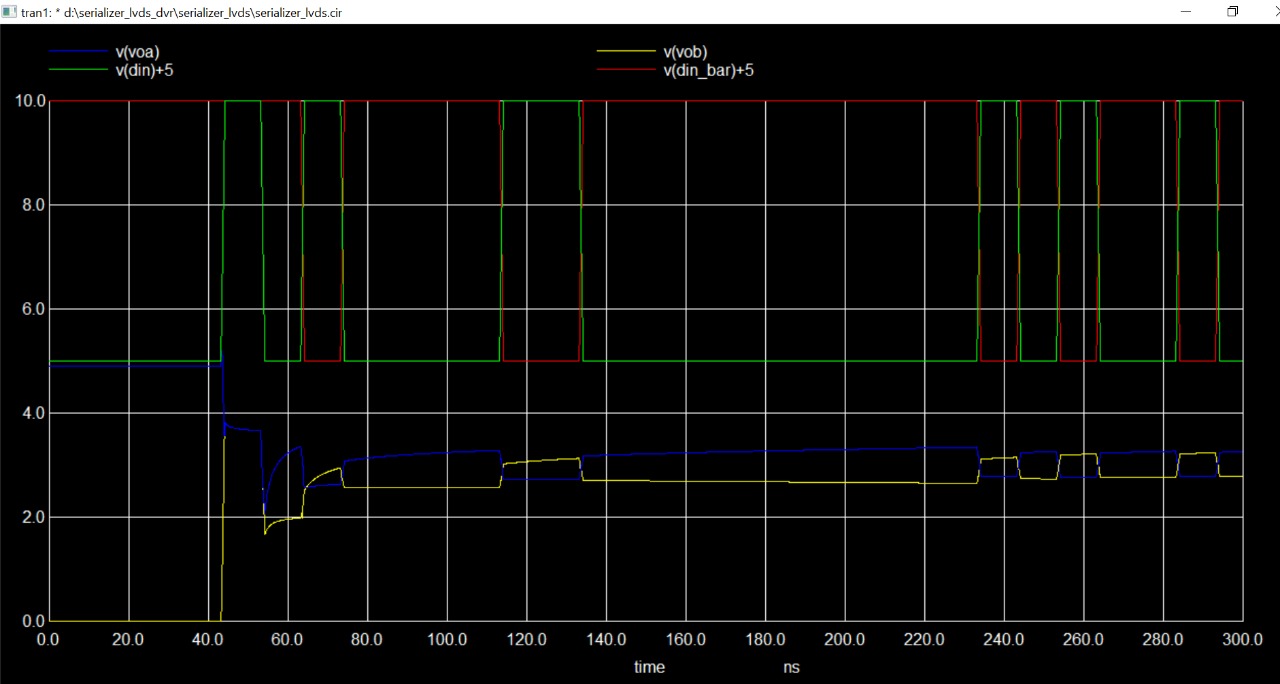Minimize the tran1 plot window

(x=1186, y=12)
